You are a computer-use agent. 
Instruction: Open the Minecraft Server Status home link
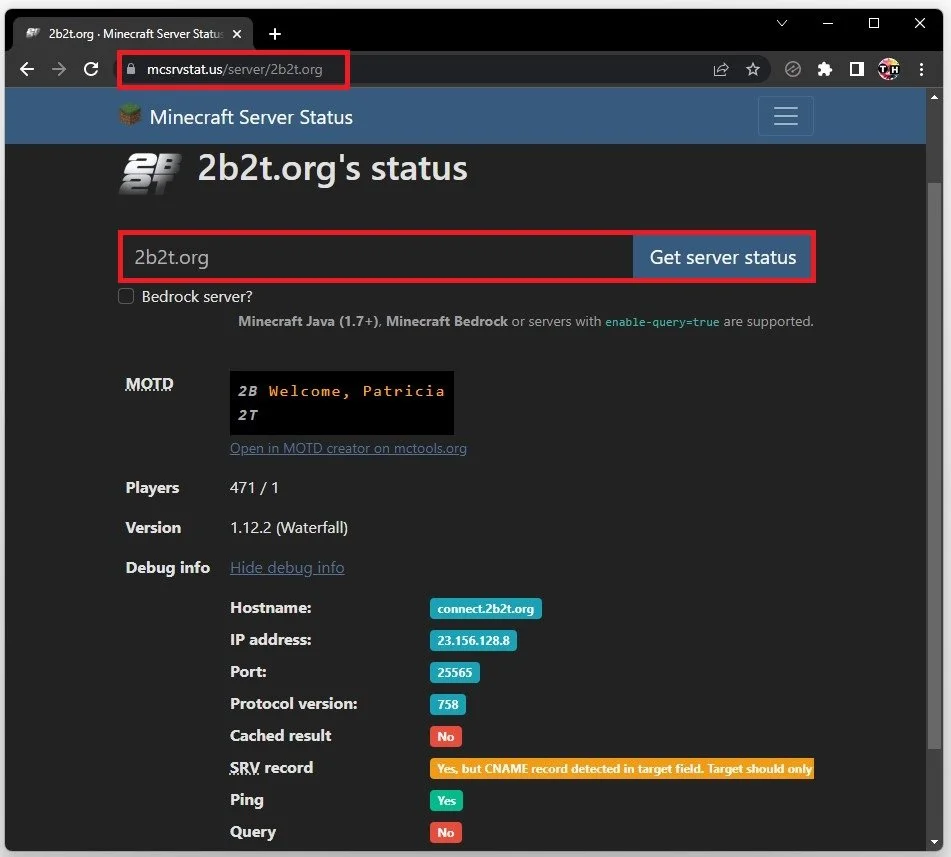(x=251, y=117)
